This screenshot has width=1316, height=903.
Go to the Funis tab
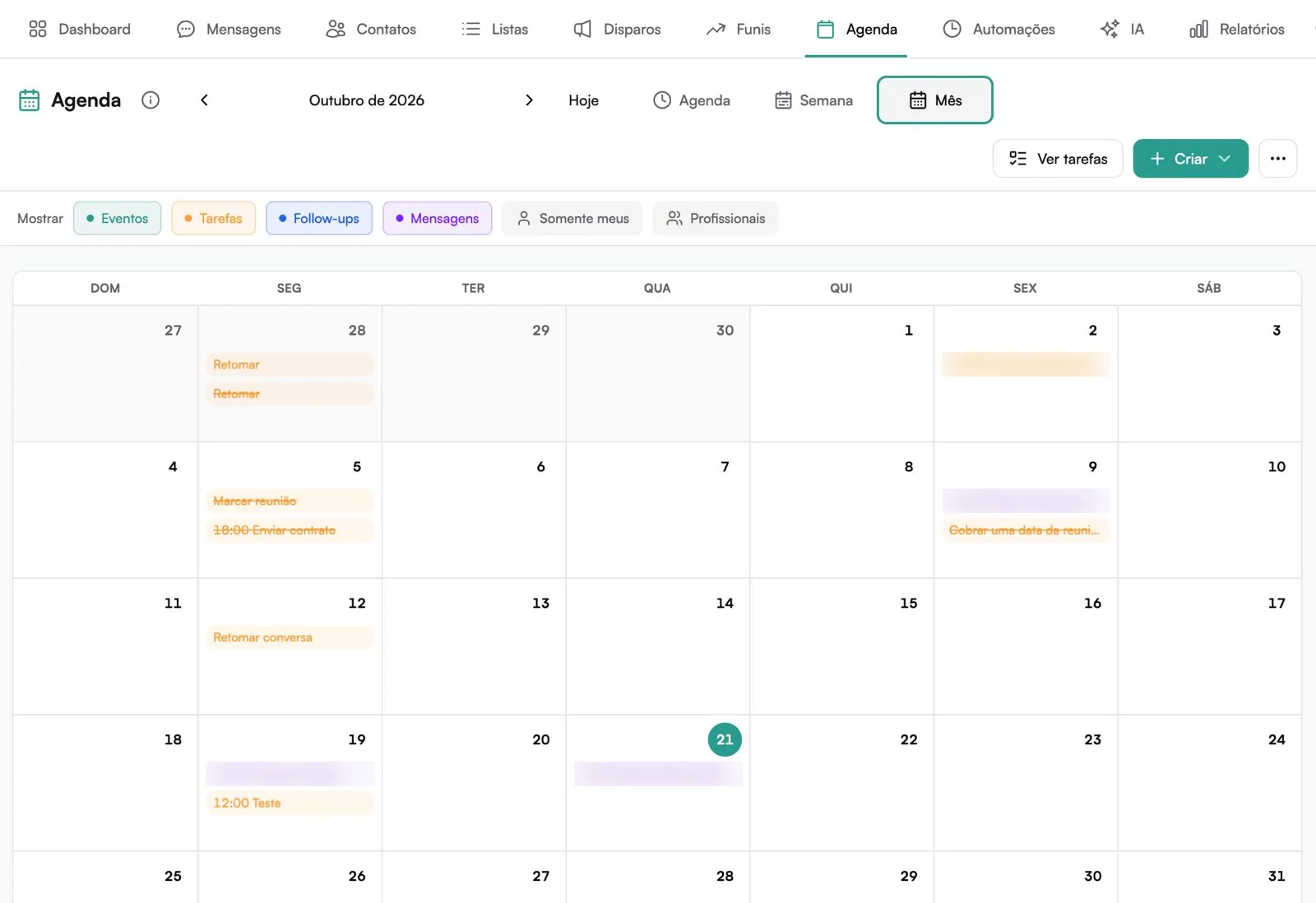pos(739,29)
